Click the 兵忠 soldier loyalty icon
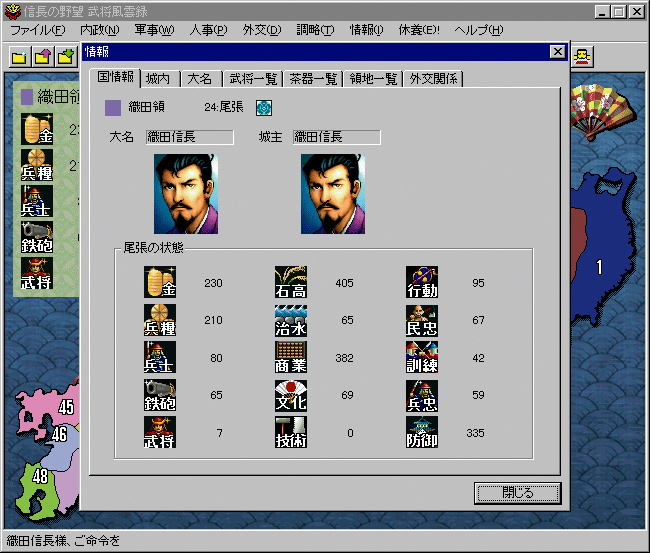Image resolution: width=650 pixels, height=553 pixels. pos(422,395)
